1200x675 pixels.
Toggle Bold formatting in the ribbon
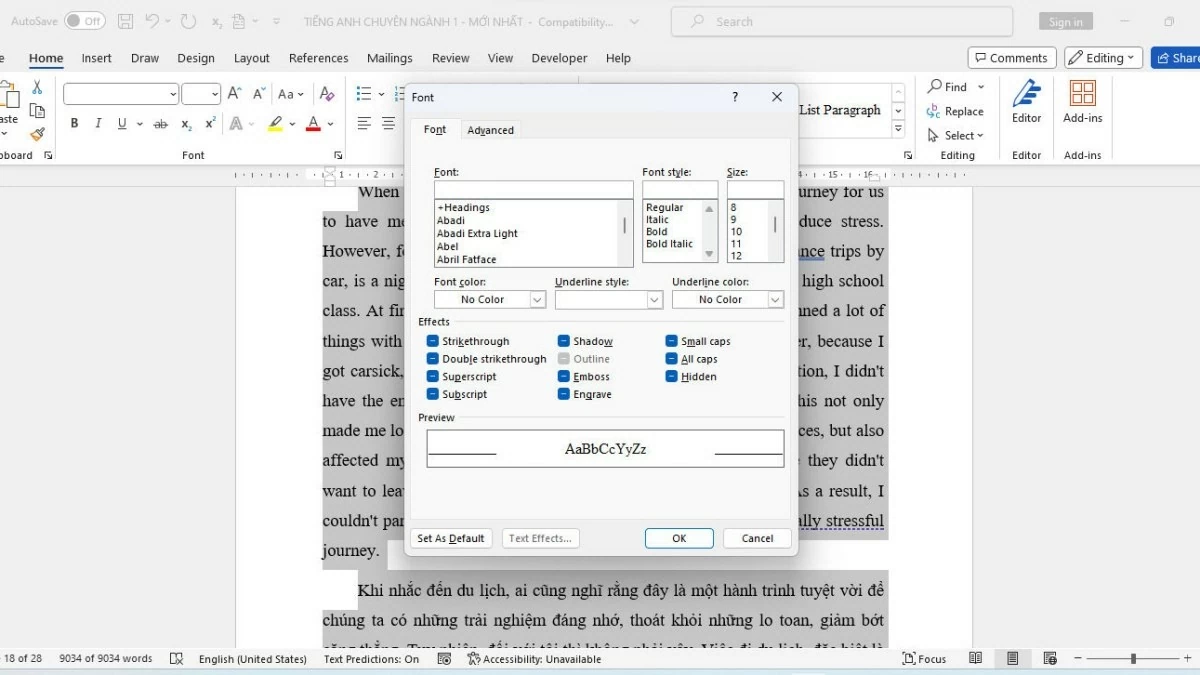(x=74, y=123)
